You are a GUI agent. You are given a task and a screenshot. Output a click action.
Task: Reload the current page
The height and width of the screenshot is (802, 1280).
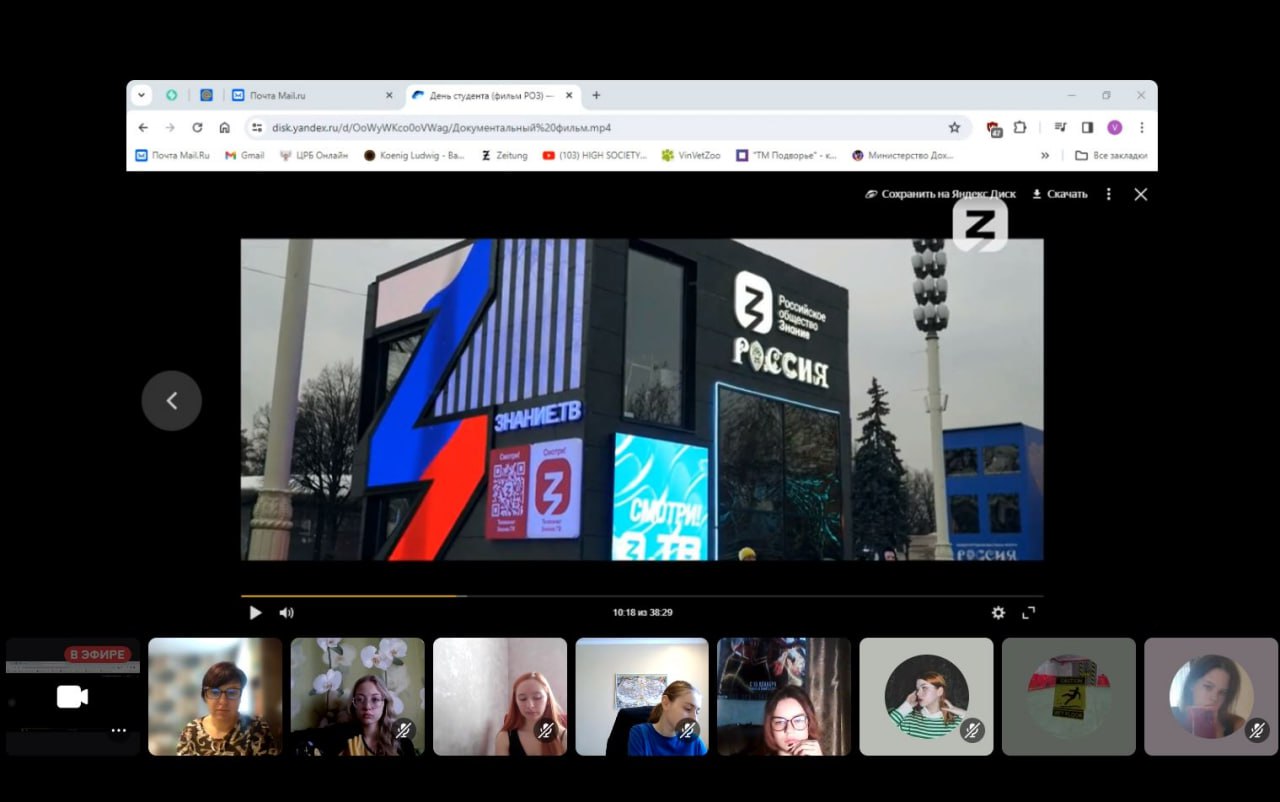197,127
